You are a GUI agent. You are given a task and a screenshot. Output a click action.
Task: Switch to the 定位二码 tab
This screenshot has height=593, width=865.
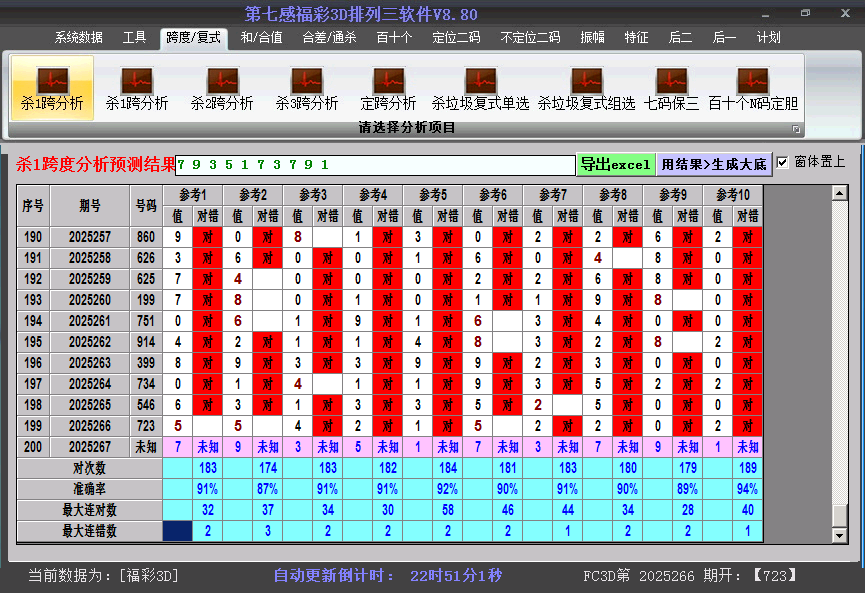456,38
